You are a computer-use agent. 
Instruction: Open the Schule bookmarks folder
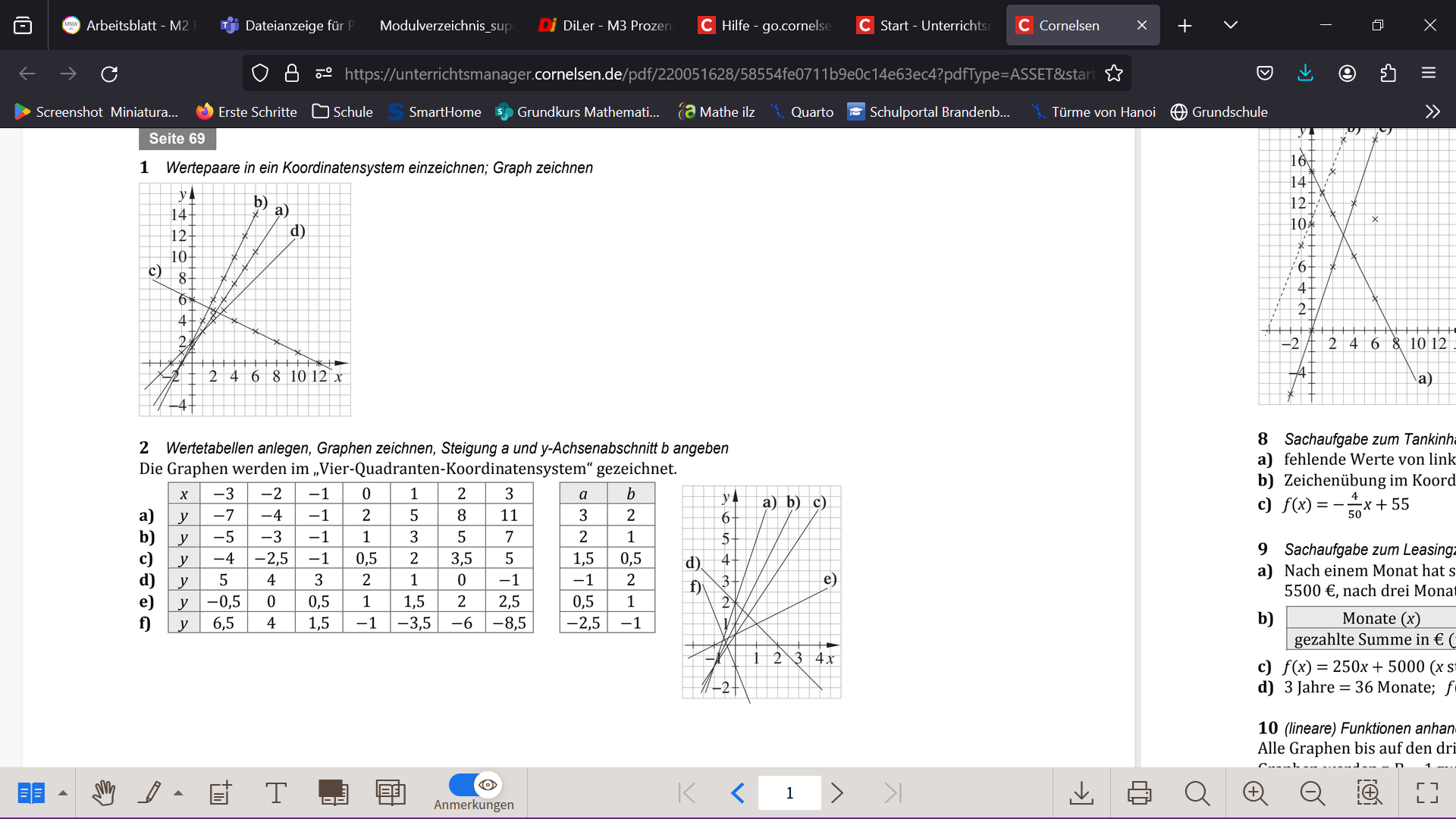coord(343,112)
